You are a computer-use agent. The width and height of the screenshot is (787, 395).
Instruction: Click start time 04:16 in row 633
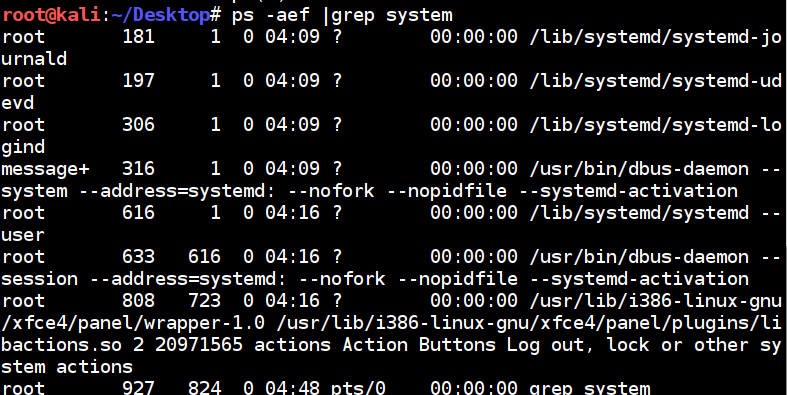click(x=292, y=257)
